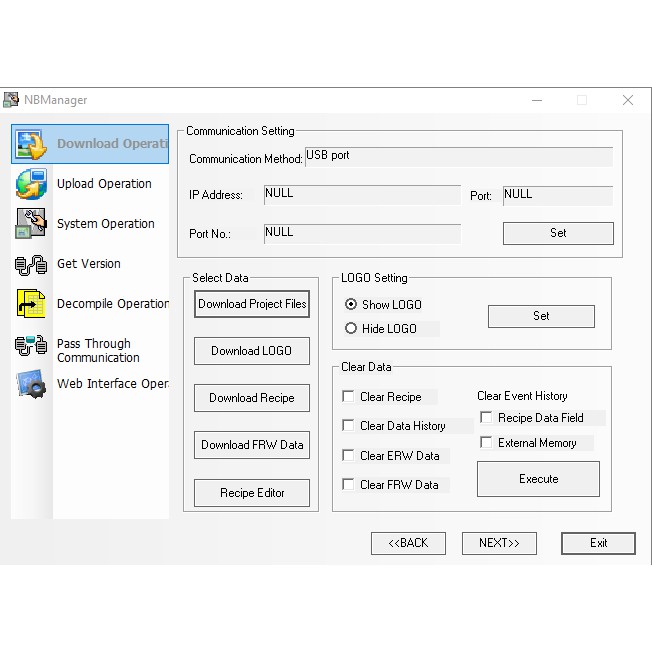Select Get Version entry
The width and height of the screenshot is (652, 652).
click(x=89, y=264)
